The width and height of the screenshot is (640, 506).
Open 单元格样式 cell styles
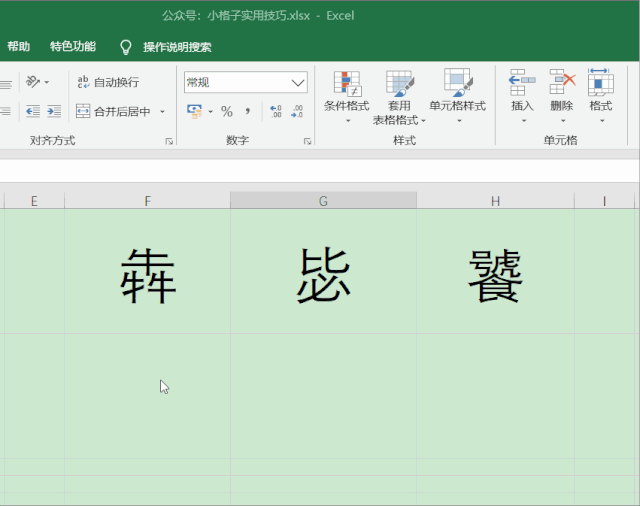click(458, 97)
